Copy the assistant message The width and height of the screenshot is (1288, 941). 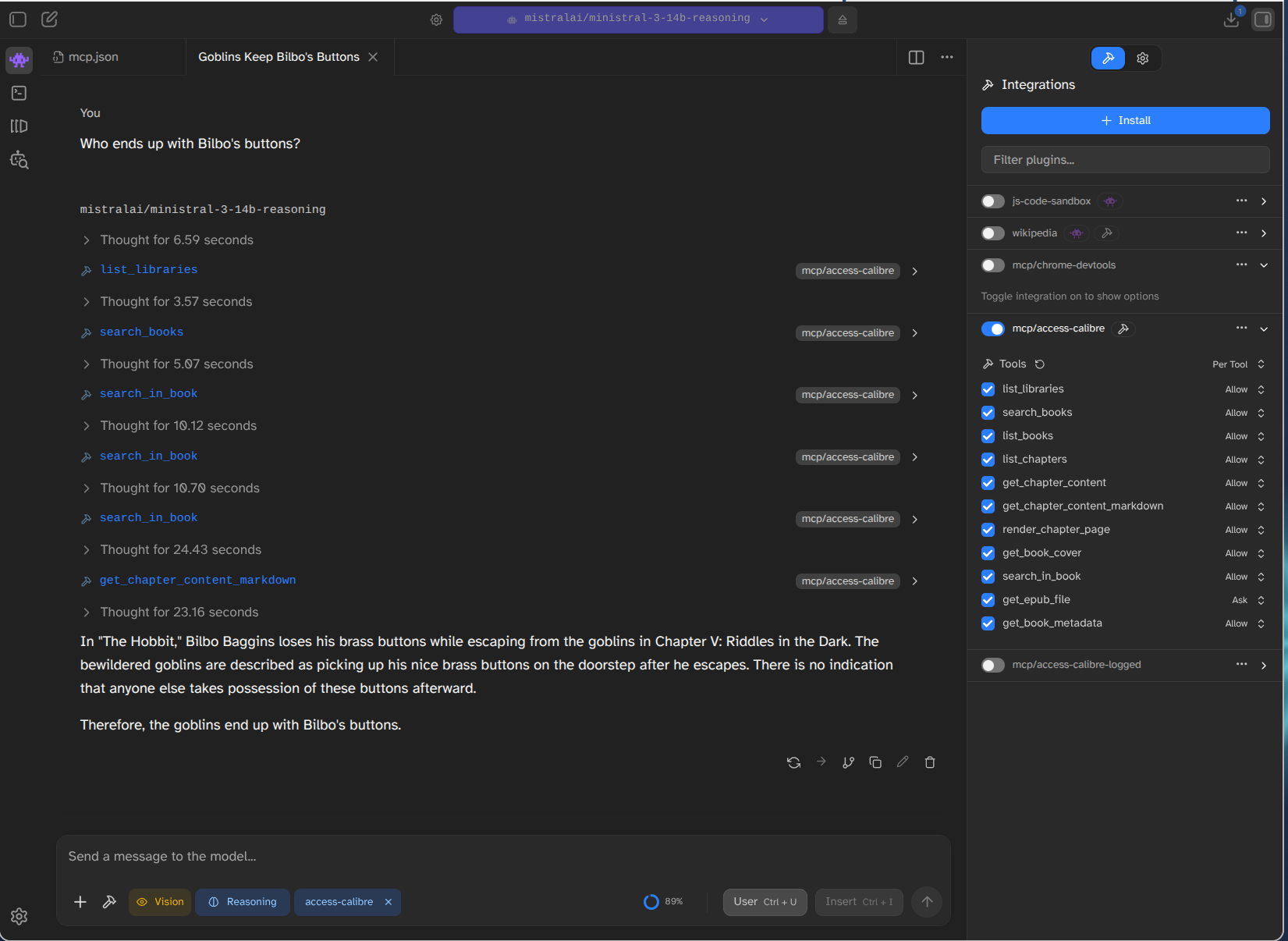point(875,762)
